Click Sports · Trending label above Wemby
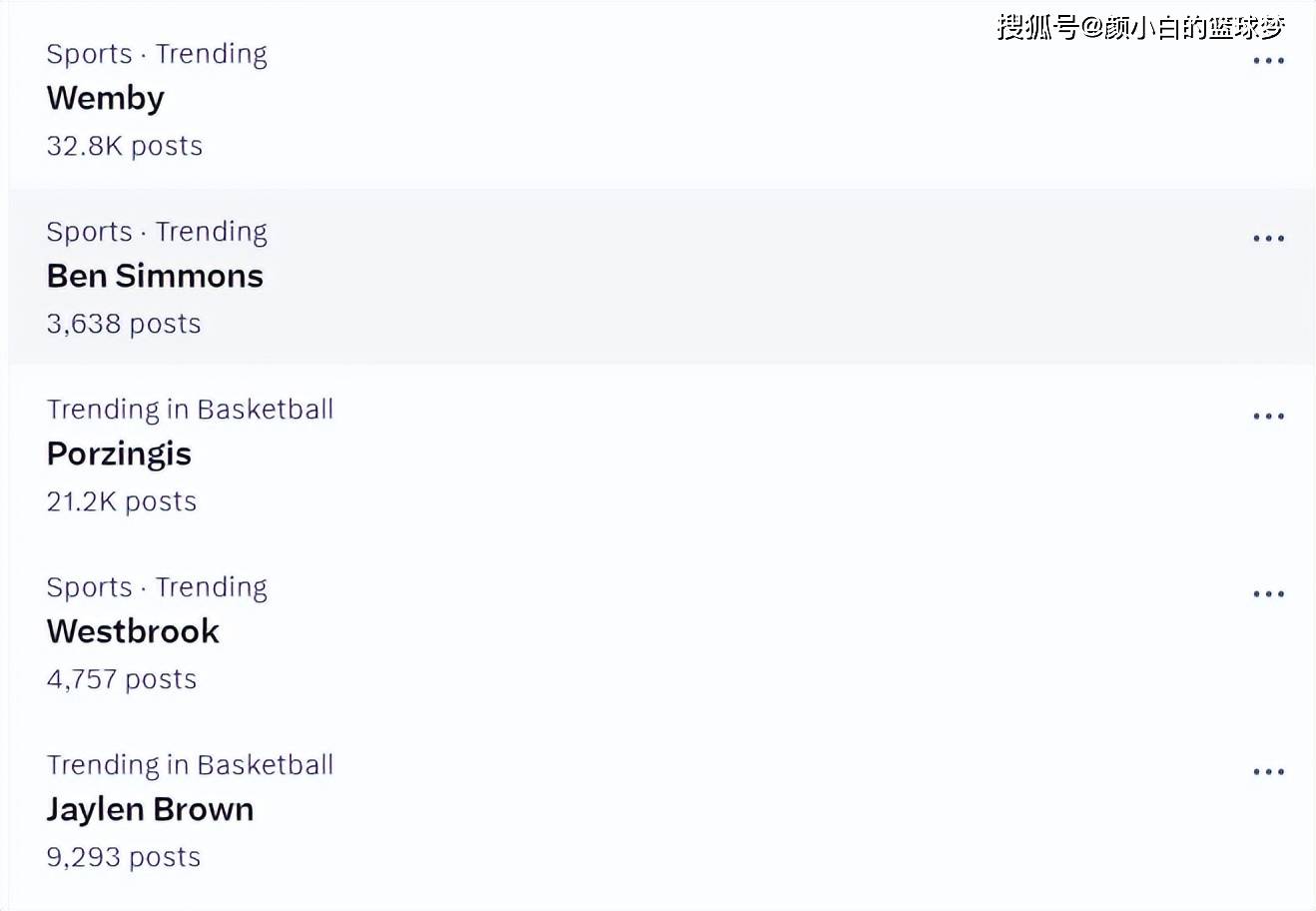This screenshot has width=1316, height=911. pos(157,54)
